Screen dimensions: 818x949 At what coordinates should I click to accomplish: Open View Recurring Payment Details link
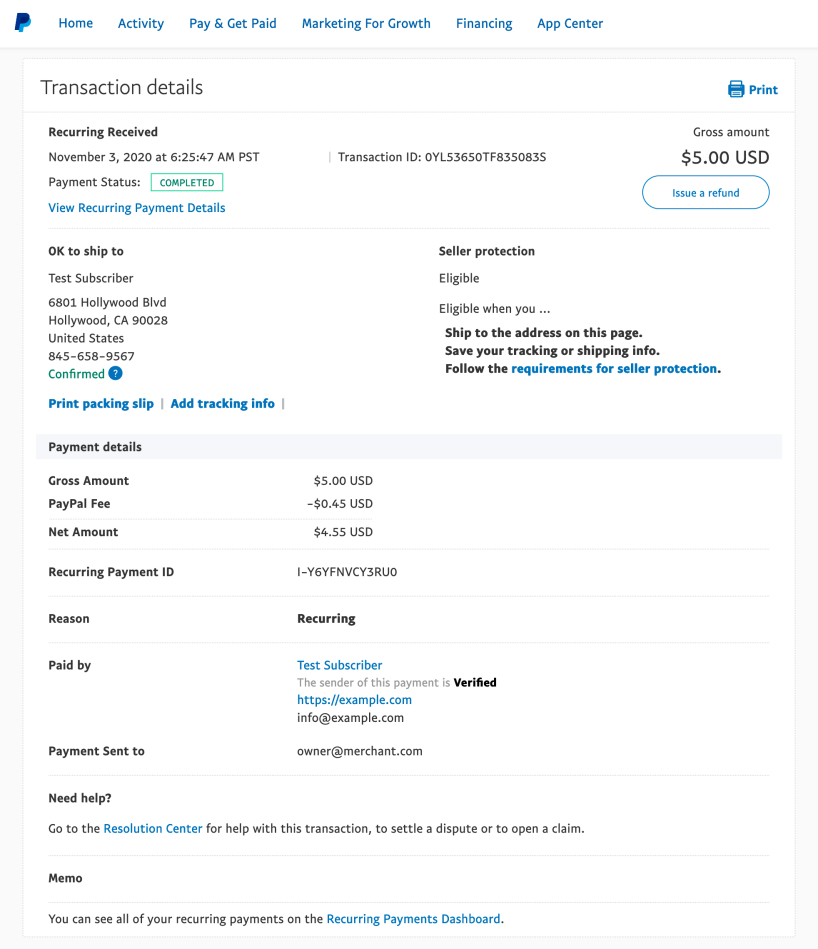(137, 208)
